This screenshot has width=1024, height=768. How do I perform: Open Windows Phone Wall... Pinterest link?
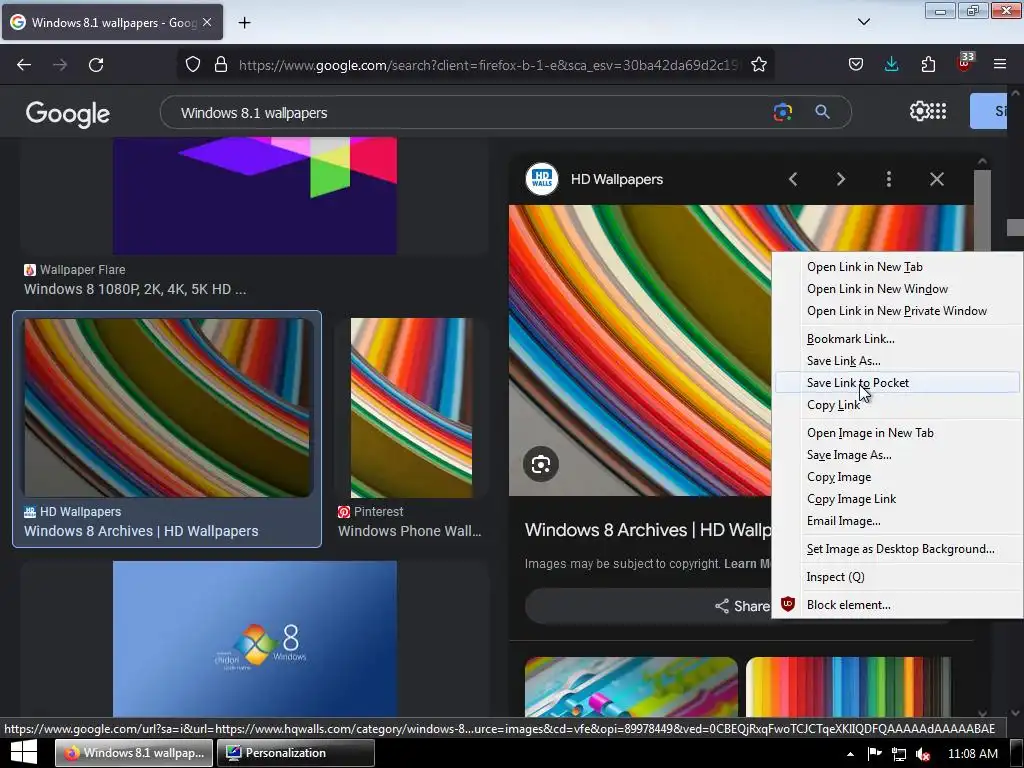pos(409,531)
